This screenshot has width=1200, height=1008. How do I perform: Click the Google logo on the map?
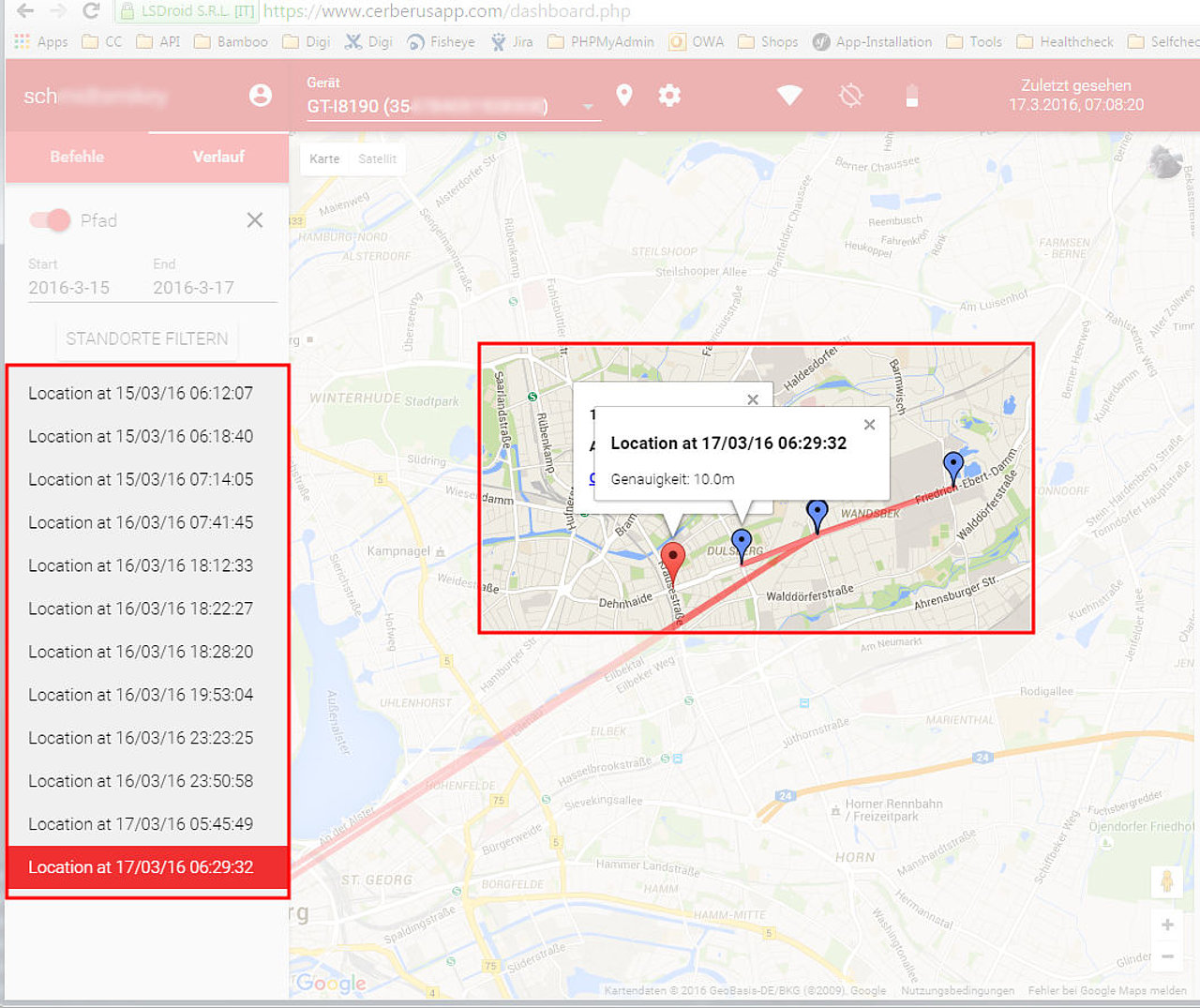(331, 983)
